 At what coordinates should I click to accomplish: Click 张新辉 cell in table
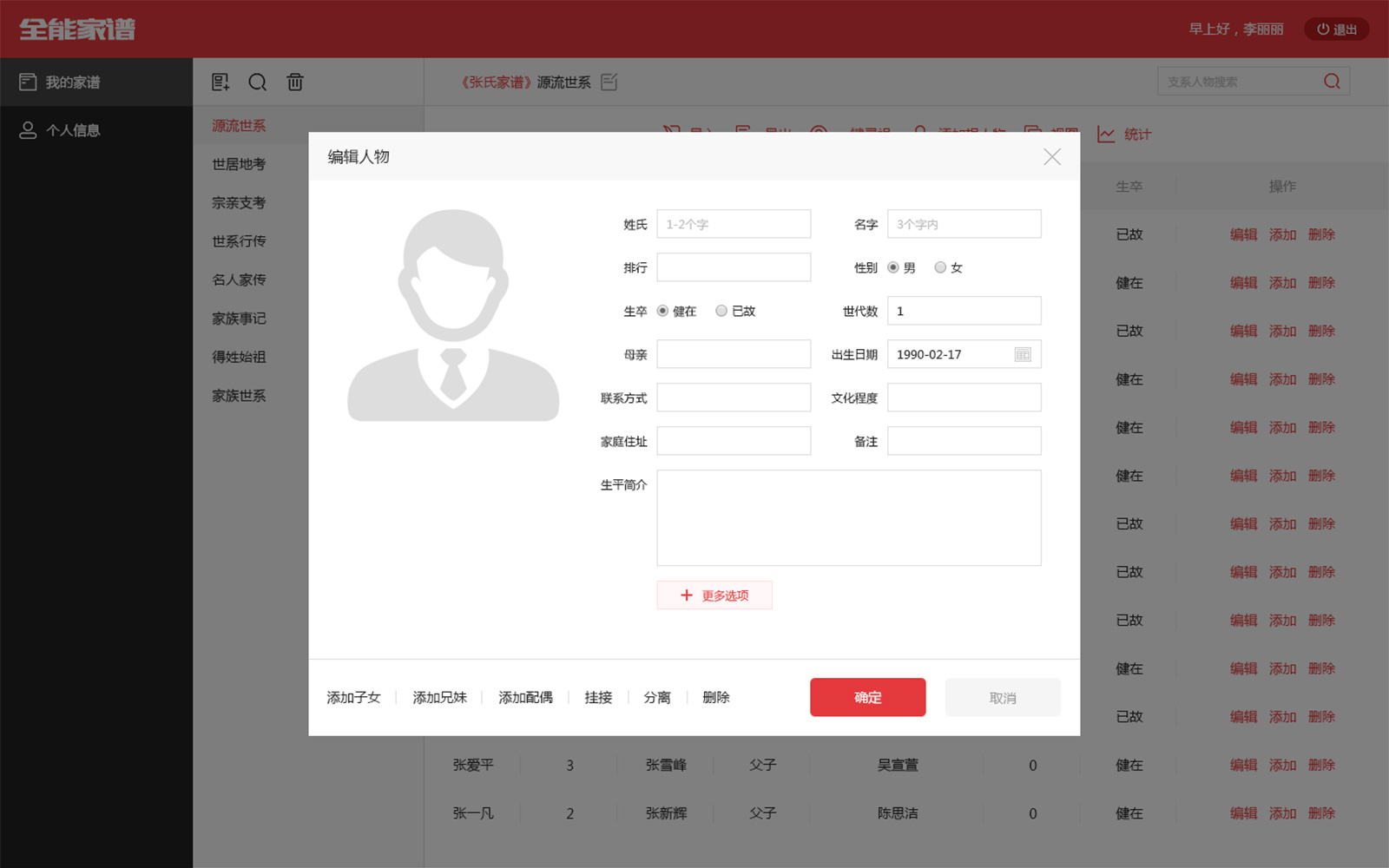coord(666,813)
